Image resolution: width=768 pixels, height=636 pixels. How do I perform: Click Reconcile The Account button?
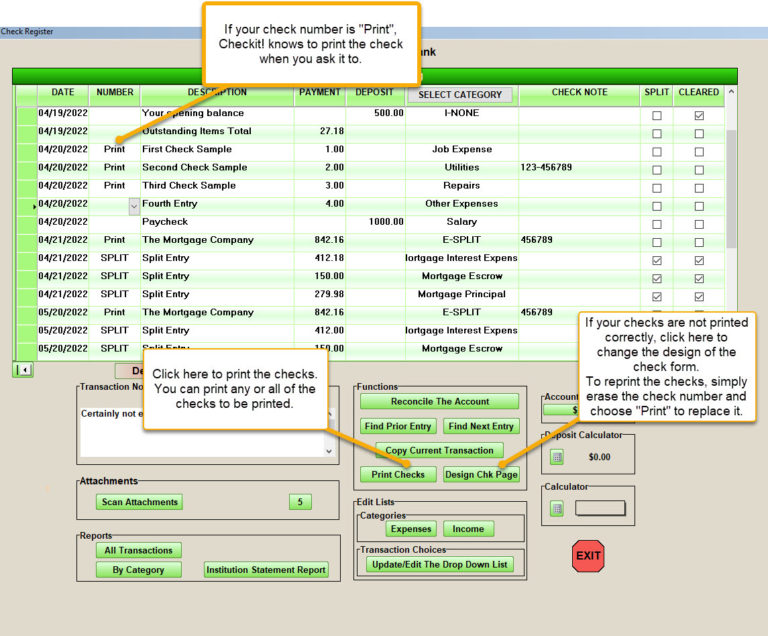[439, 402]
